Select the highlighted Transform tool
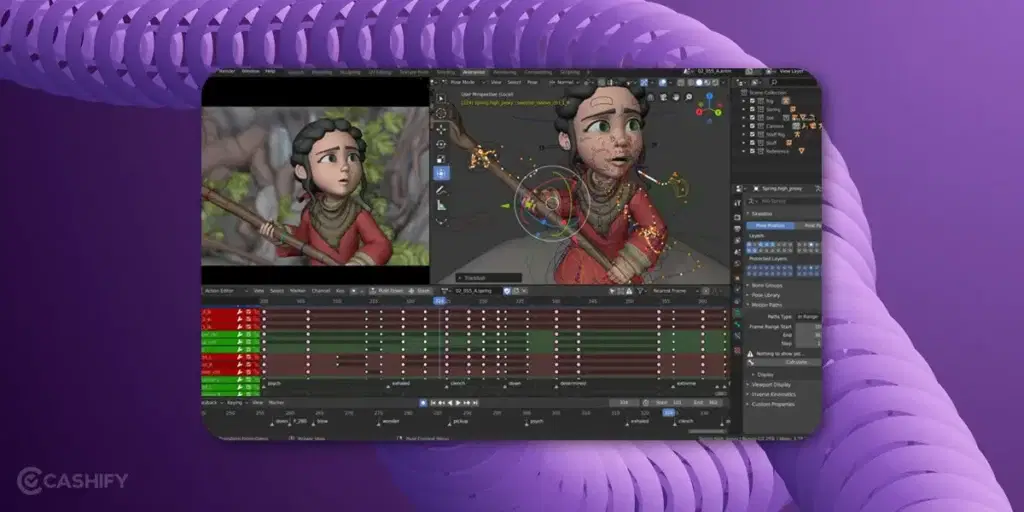 (441, 173)
